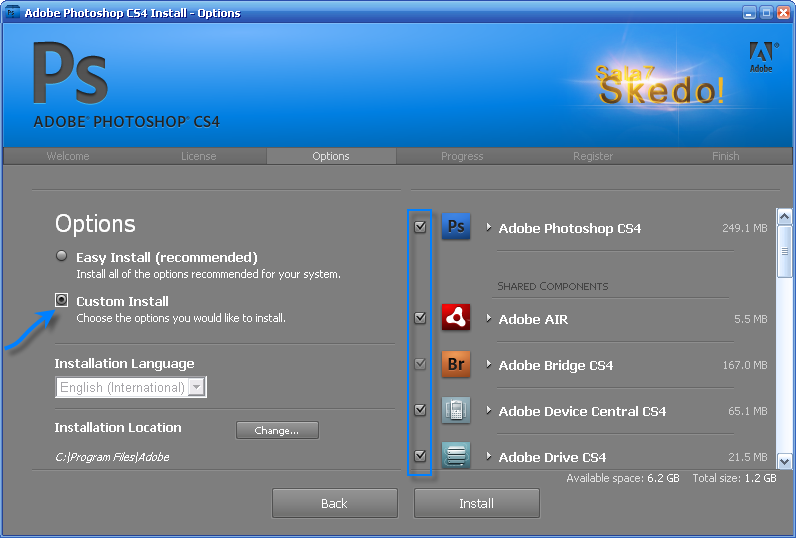Click the Total size: 1.2 GB text

tap(735, 478)
